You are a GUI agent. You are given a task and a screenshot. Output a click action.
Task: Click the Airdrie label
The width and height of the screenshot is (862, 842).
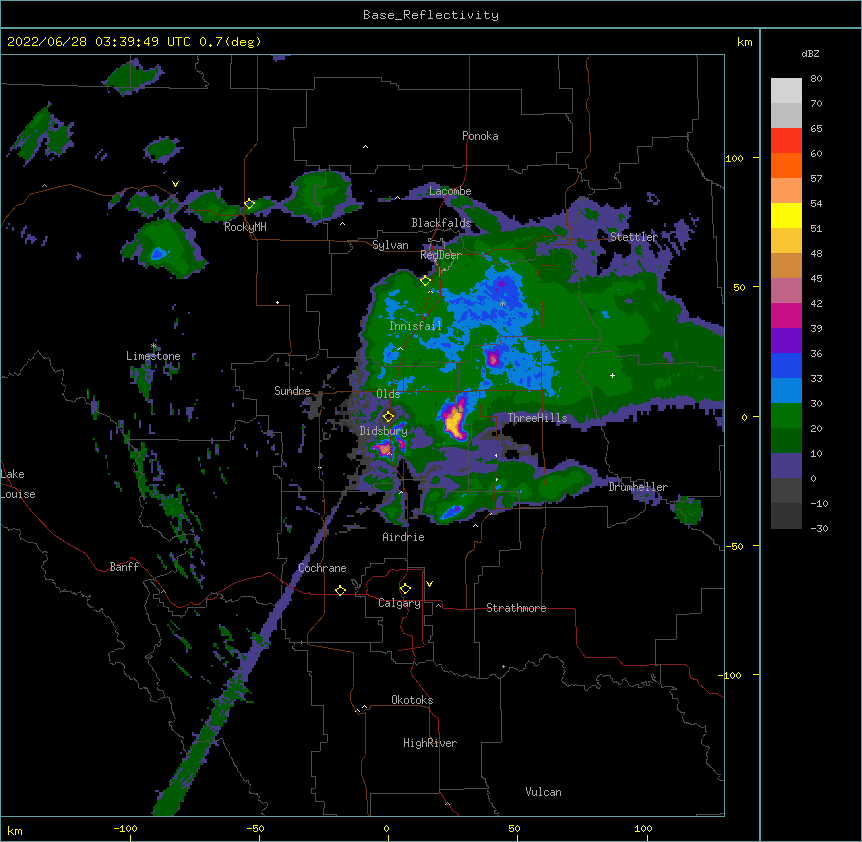coord(404,537)
